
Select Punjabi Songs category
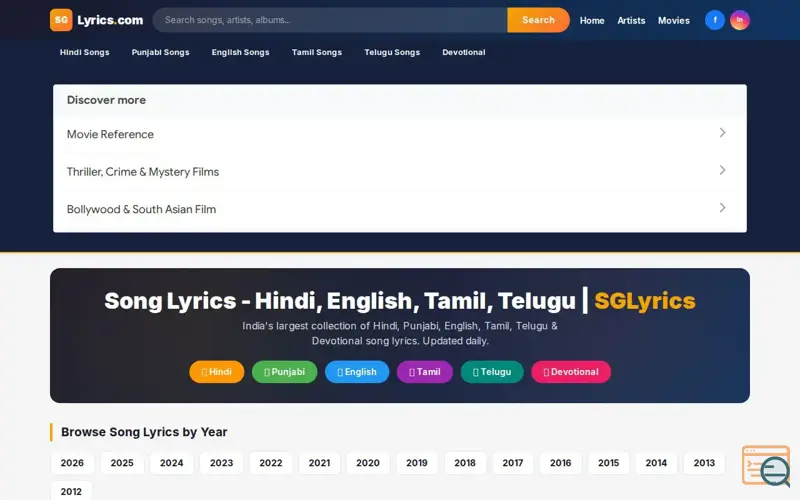(x=160, y=52)
